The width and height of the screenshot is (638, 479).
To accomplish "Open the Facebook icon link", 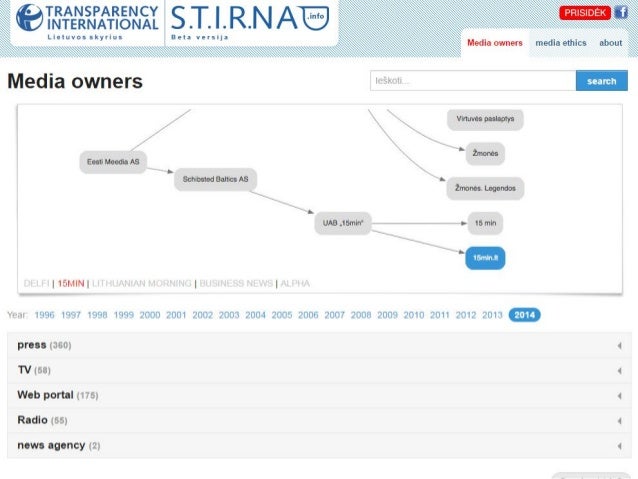I will [621, 13].
